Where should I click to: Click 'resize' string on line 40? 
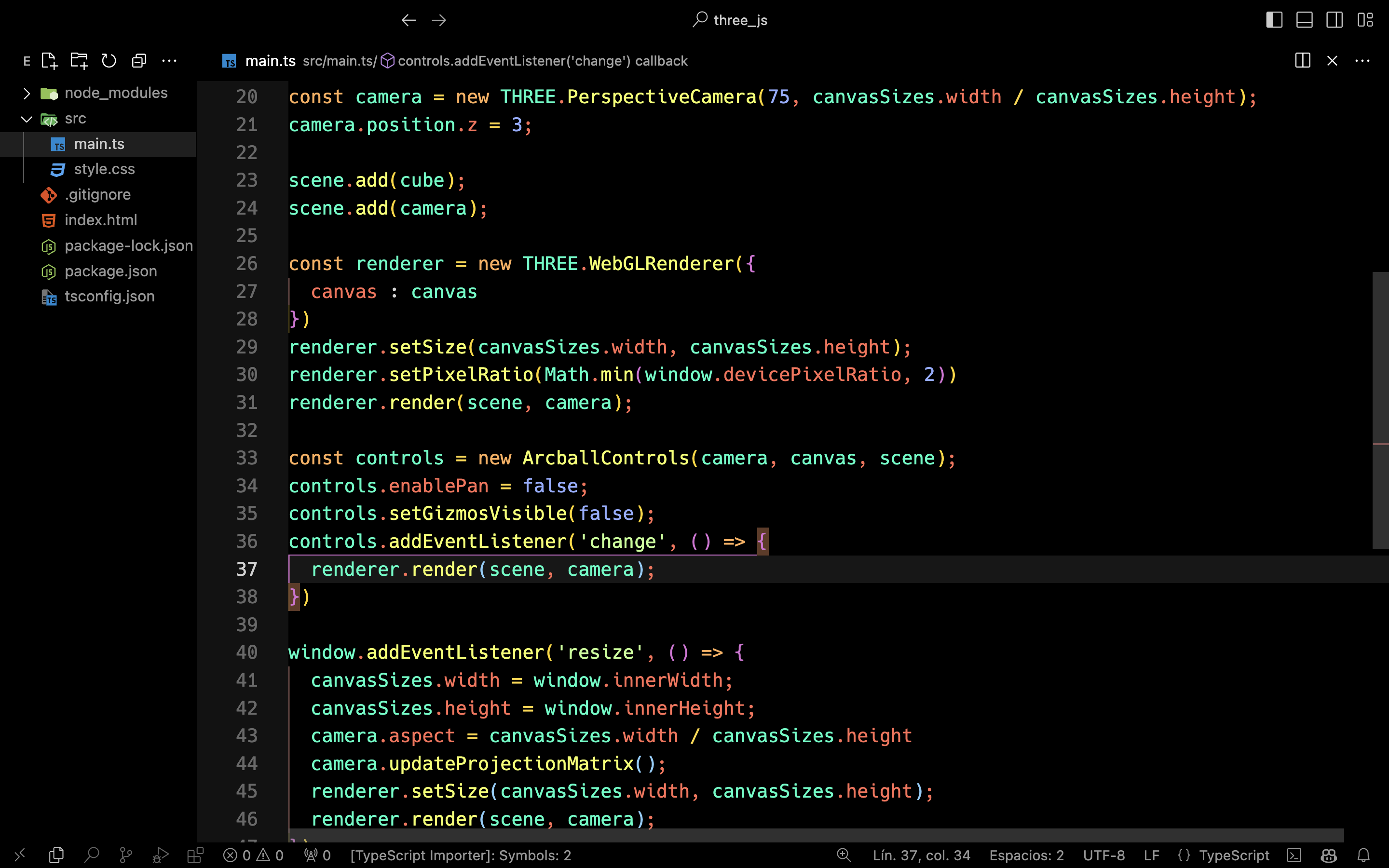(x=601, y=653)
